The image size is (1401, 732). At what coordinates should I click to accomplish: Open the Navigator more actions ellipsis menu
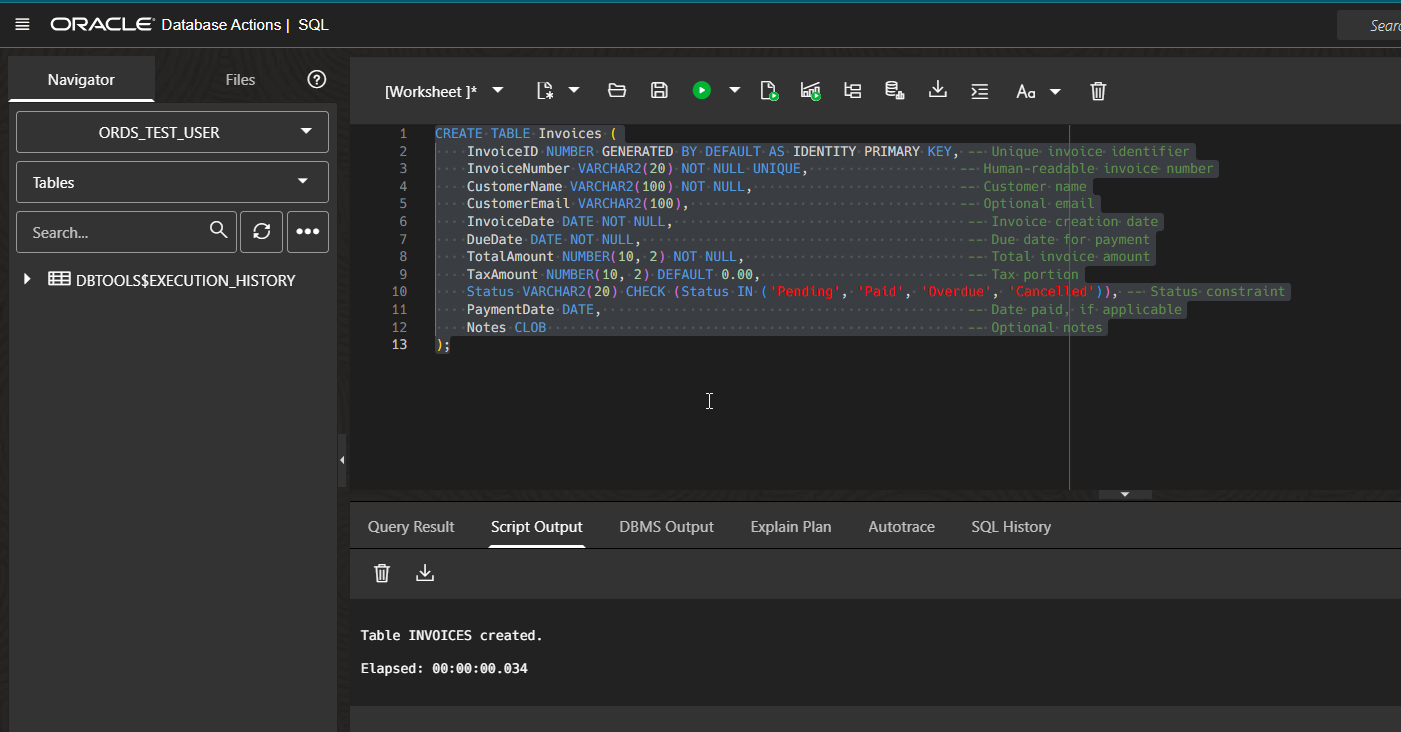point(307,231)
